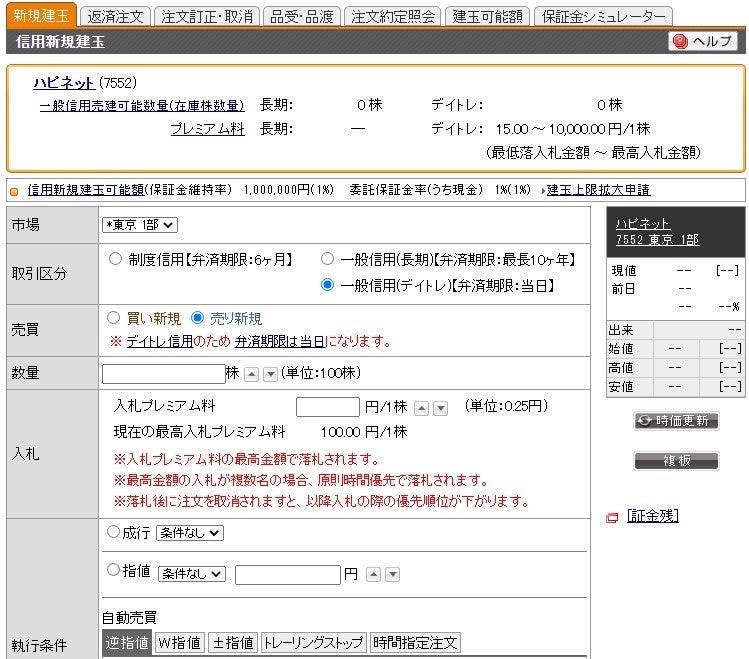Switch to 保証金シミュレーター tab
The width and height of the screenshot is (749, 659).
point(603,17)
